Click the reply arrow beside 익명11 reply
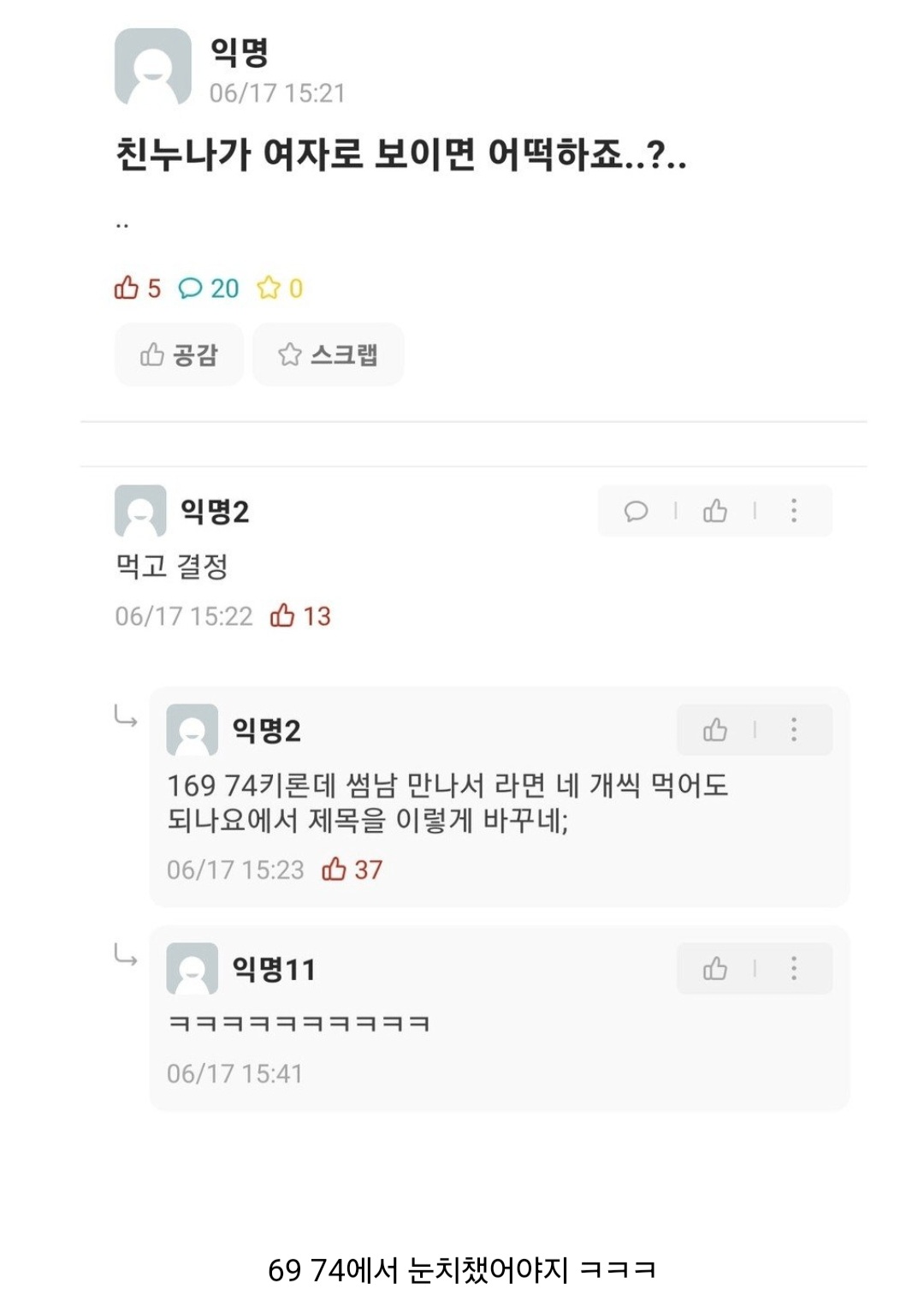 [x=126, y=955]
